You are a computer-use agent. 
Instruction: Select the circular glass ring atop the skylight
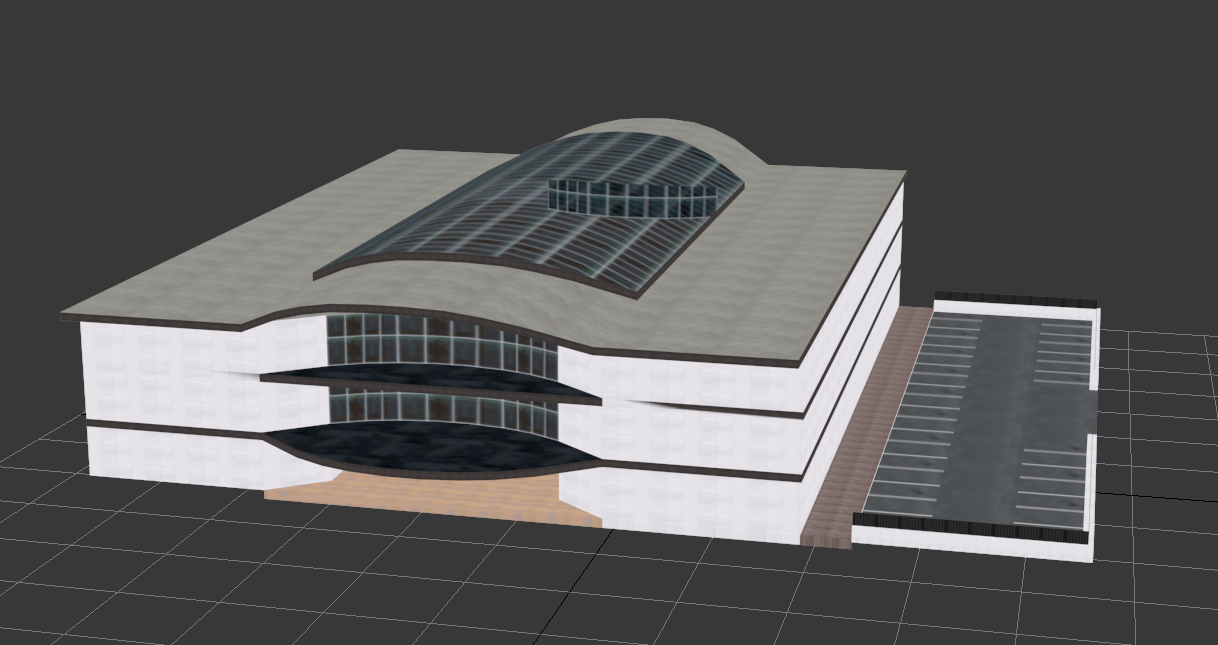pos(632,197)
